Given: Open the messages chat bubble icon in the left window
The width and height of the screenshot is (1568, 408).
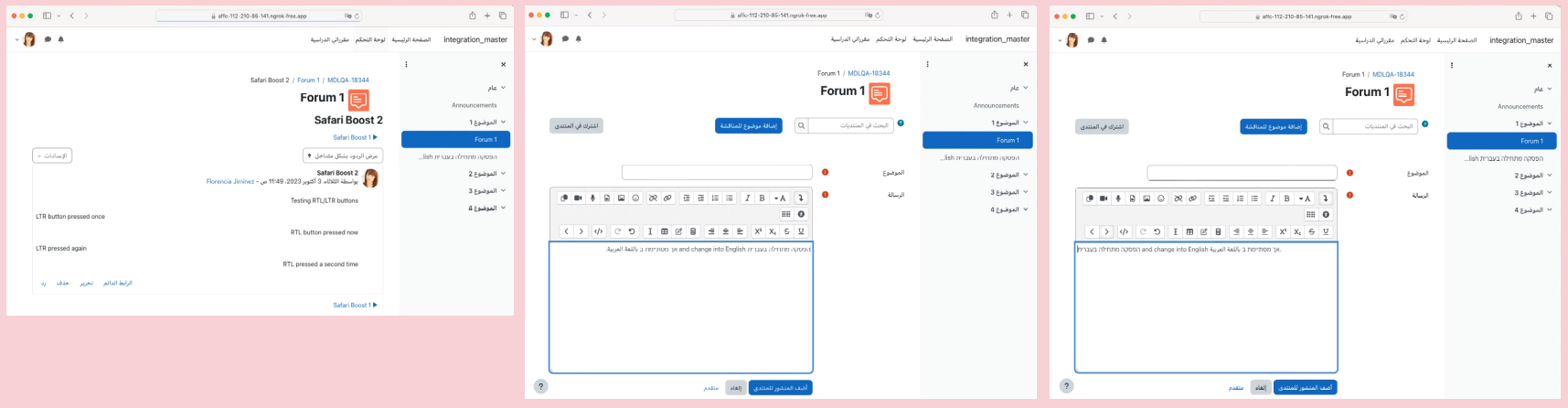Looking at the screenshot, I should click(x=48, y=39).
